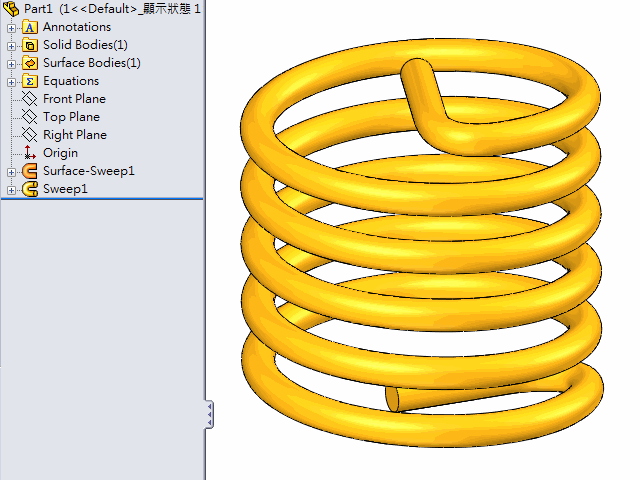Click the Sweep1 feature icon
Screen dimensions: 640x480
point(30,189)
